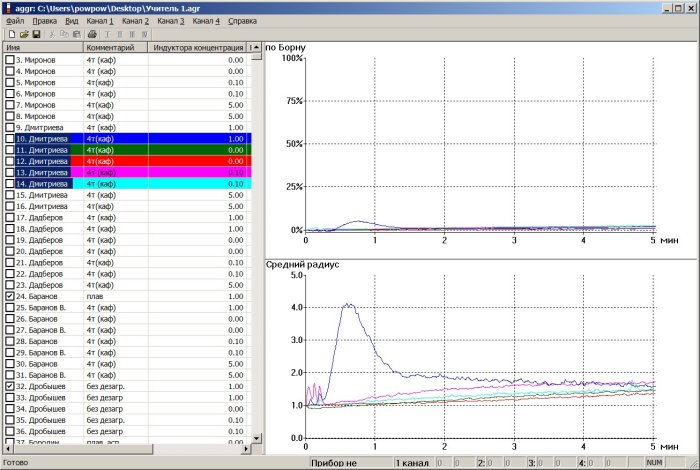Open the Файл menu

tap(15, 20)
